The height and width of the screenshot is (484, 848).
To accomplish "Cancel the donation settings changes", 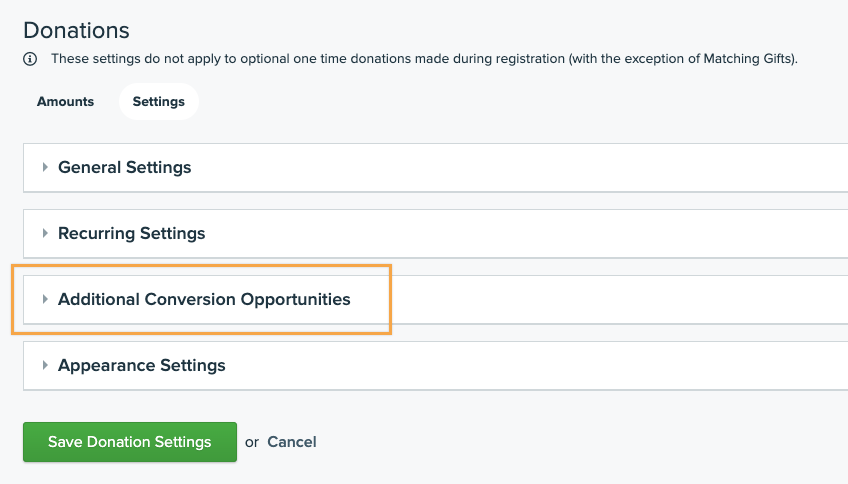I will pyautogui.click(x=291, y=442).
